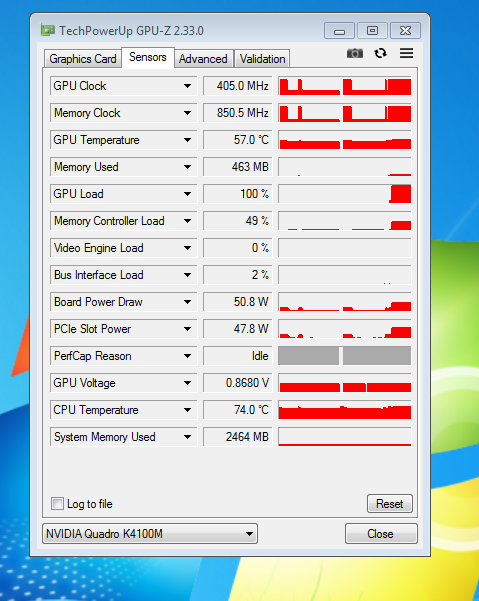Click the refresh sensors icon
479x601 pixels.
380,53
